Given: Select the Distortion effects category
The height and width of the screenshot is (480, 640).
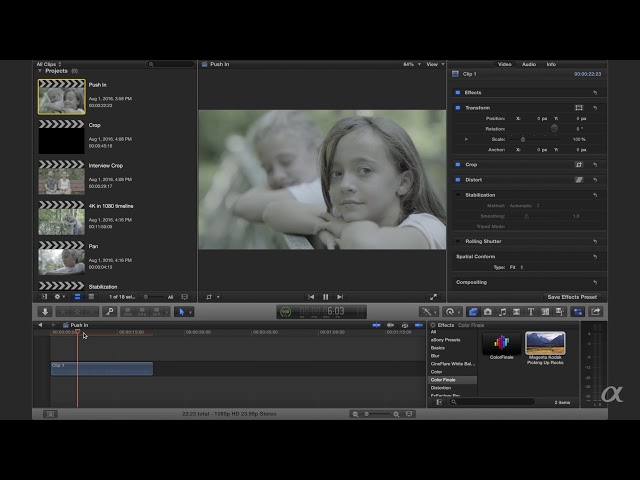Looking at the screenshot, I should (x=441, y=388).
